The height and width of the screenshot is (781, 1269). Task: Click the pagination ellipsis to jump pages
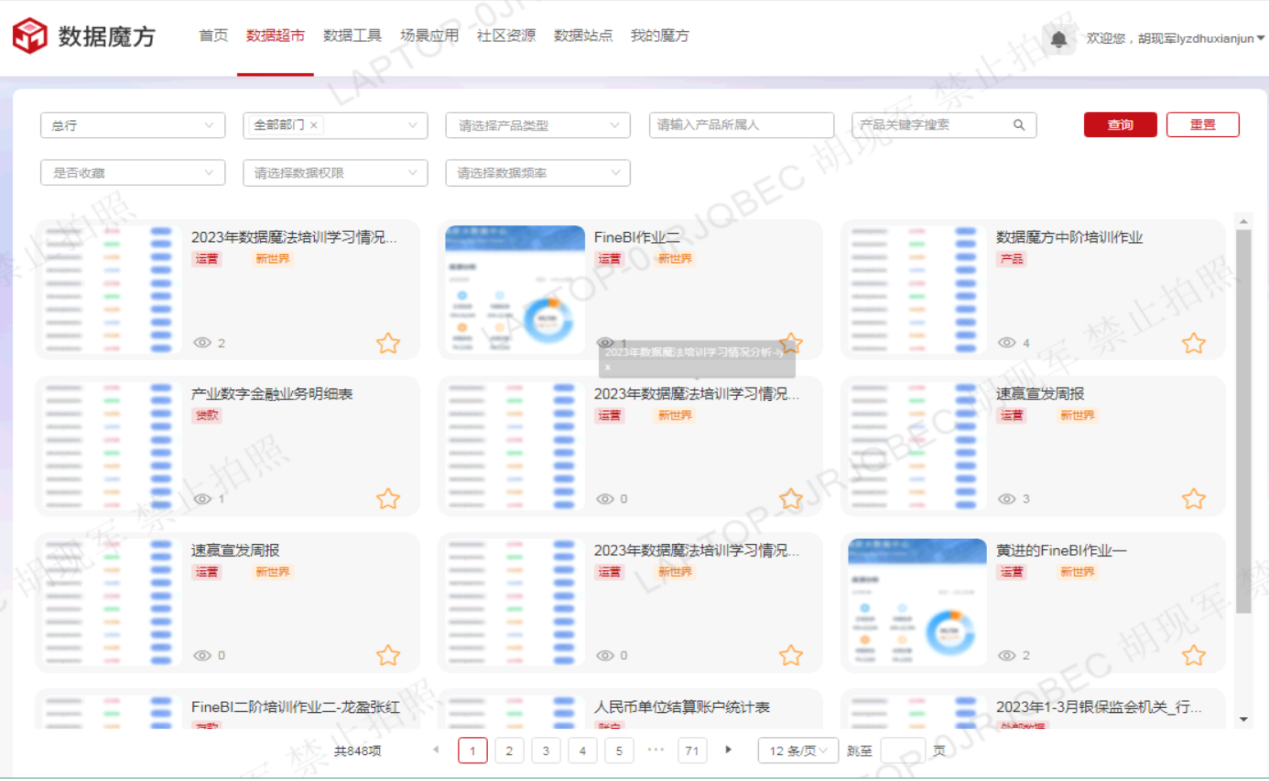click(656, 749)
